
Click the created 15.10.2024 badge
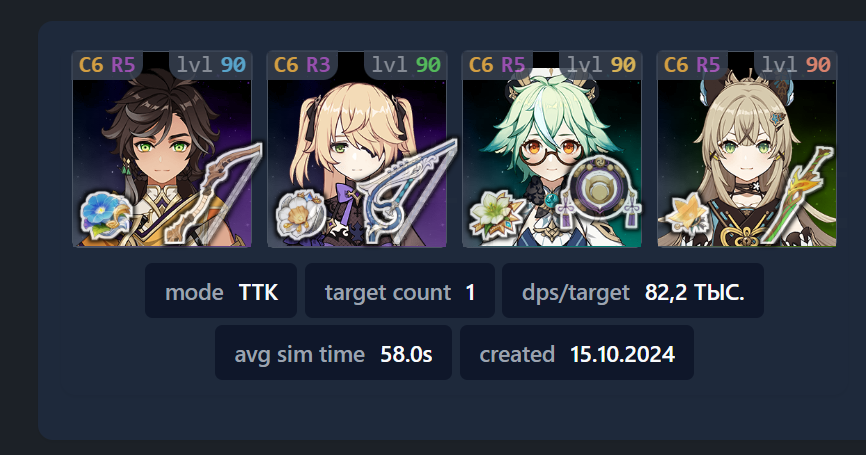pyautogui.click(x=577, y=353)
